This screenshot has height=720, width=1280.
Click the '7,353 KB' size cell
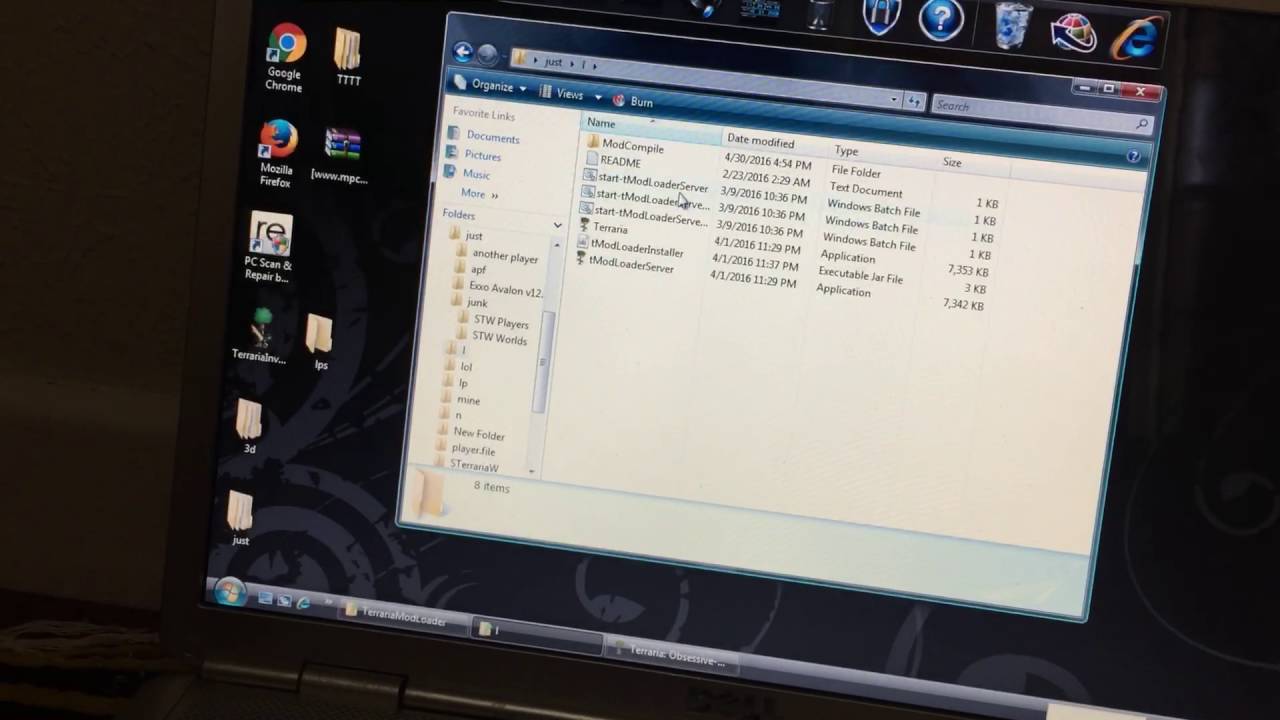tap(967, 270)
